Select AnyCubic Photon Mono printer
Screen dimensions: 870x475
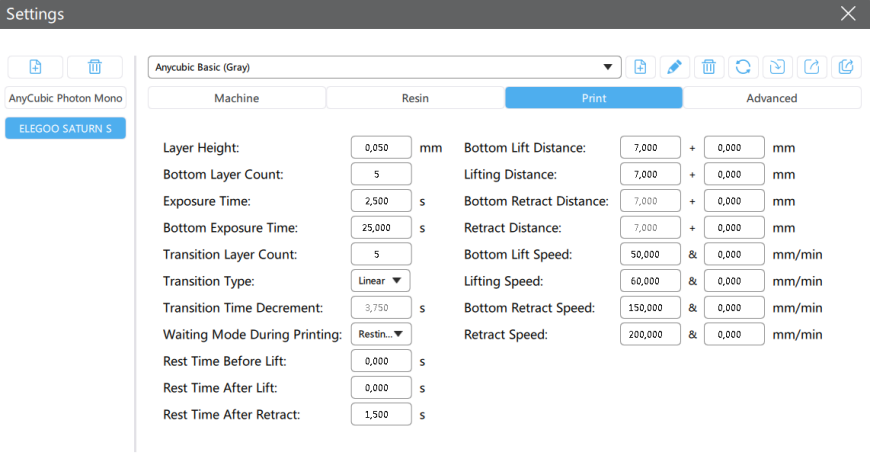coord(65,98)
